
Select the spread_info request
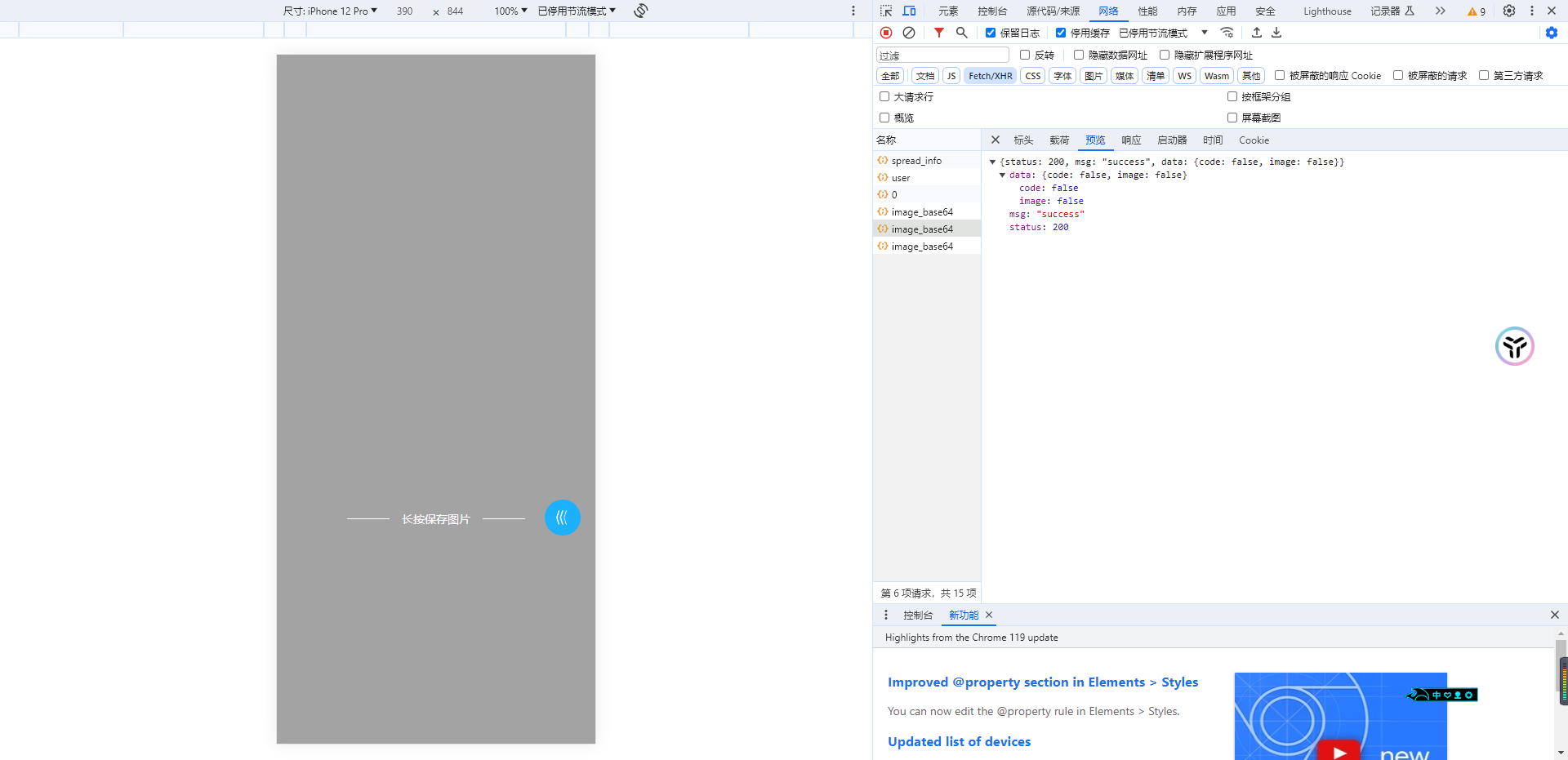(x=927, y=160)
